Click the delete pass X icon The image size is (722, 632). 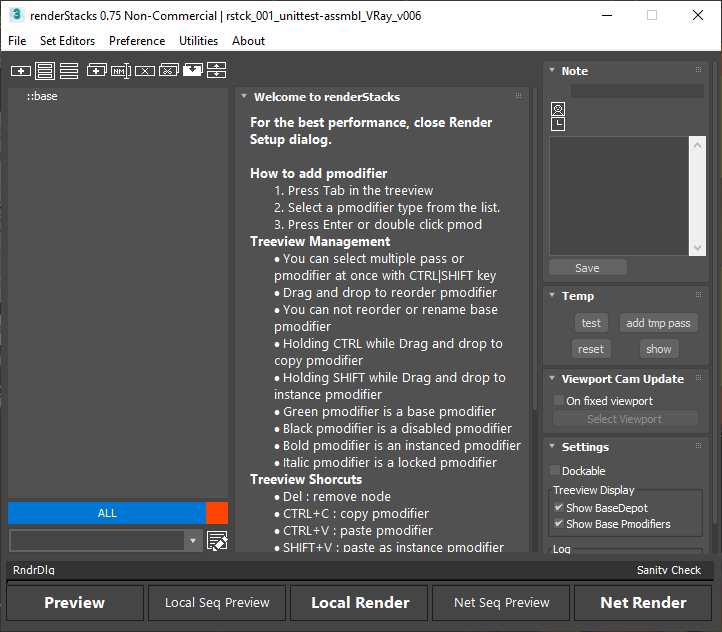click(x=145, y=71)
